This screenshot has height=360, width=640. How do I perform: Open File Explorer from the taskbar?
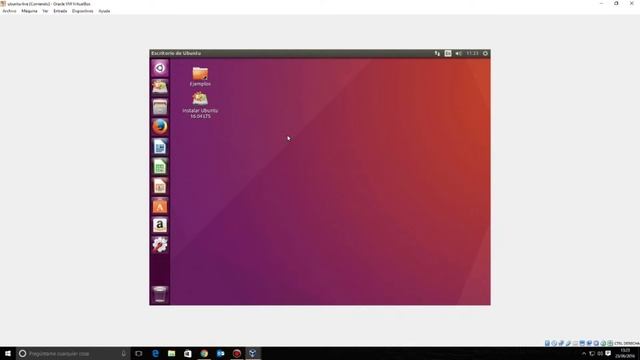pyautogui.click(x=171, y=353)
